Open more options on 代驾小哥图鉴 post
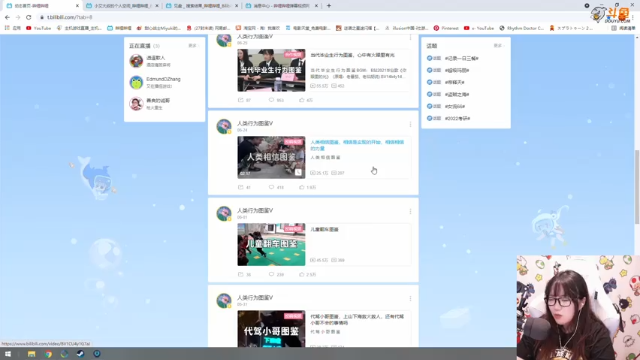 pyautogui.click(x=410, y=298)
